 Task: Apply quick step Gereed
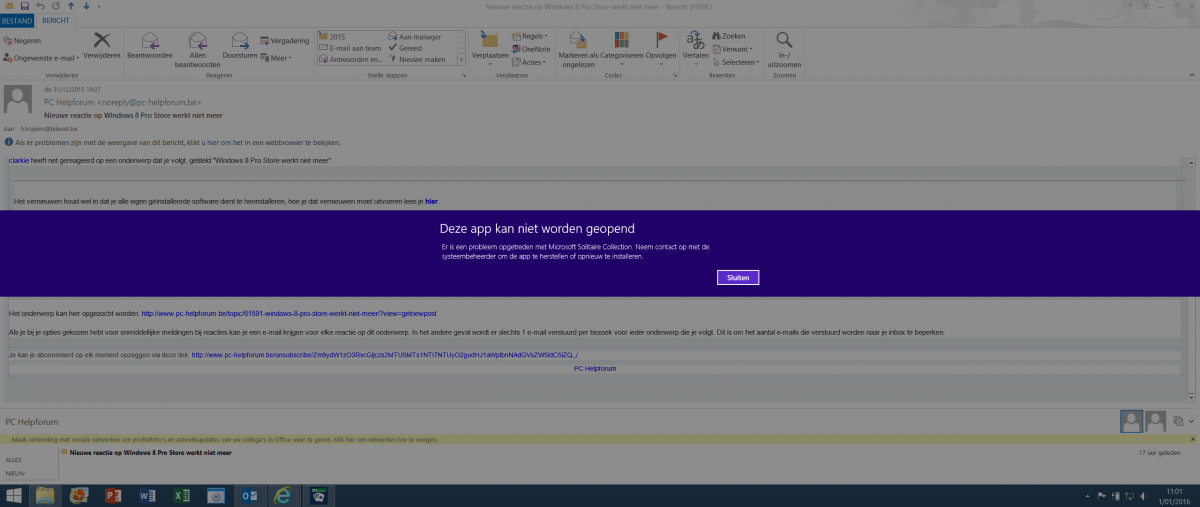(404, 48)
